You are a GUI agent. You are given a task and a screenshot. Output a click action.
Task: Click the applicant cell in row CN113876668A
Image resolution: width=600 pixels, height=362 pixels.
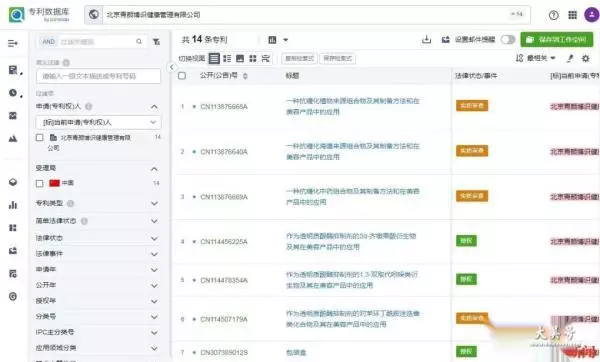tap(575, 106)
